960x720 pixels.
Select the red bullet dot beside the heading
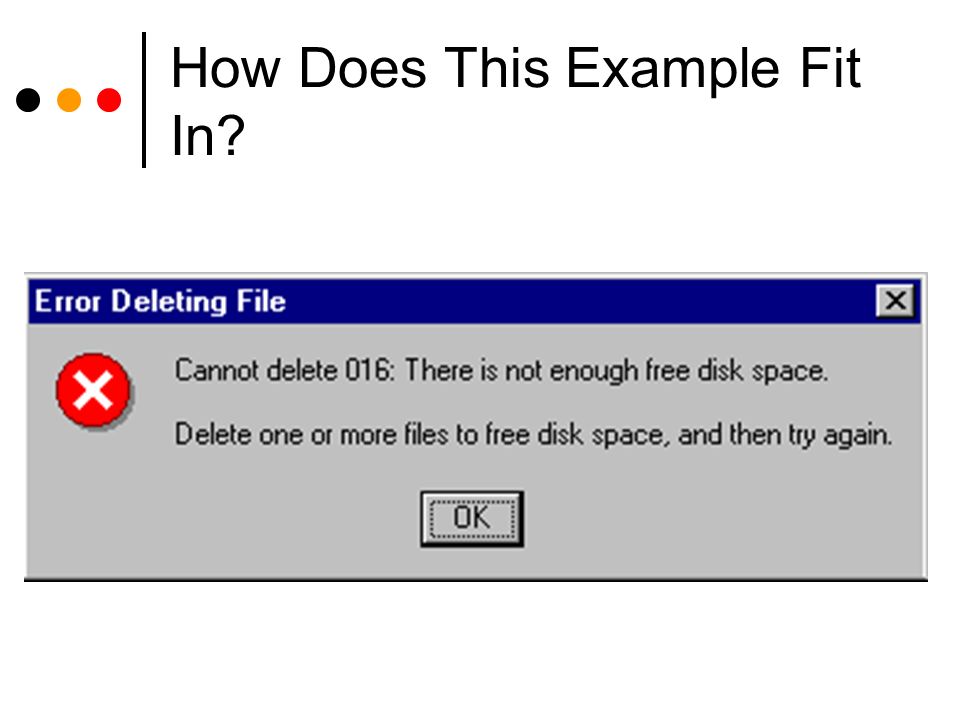point(109,100)
